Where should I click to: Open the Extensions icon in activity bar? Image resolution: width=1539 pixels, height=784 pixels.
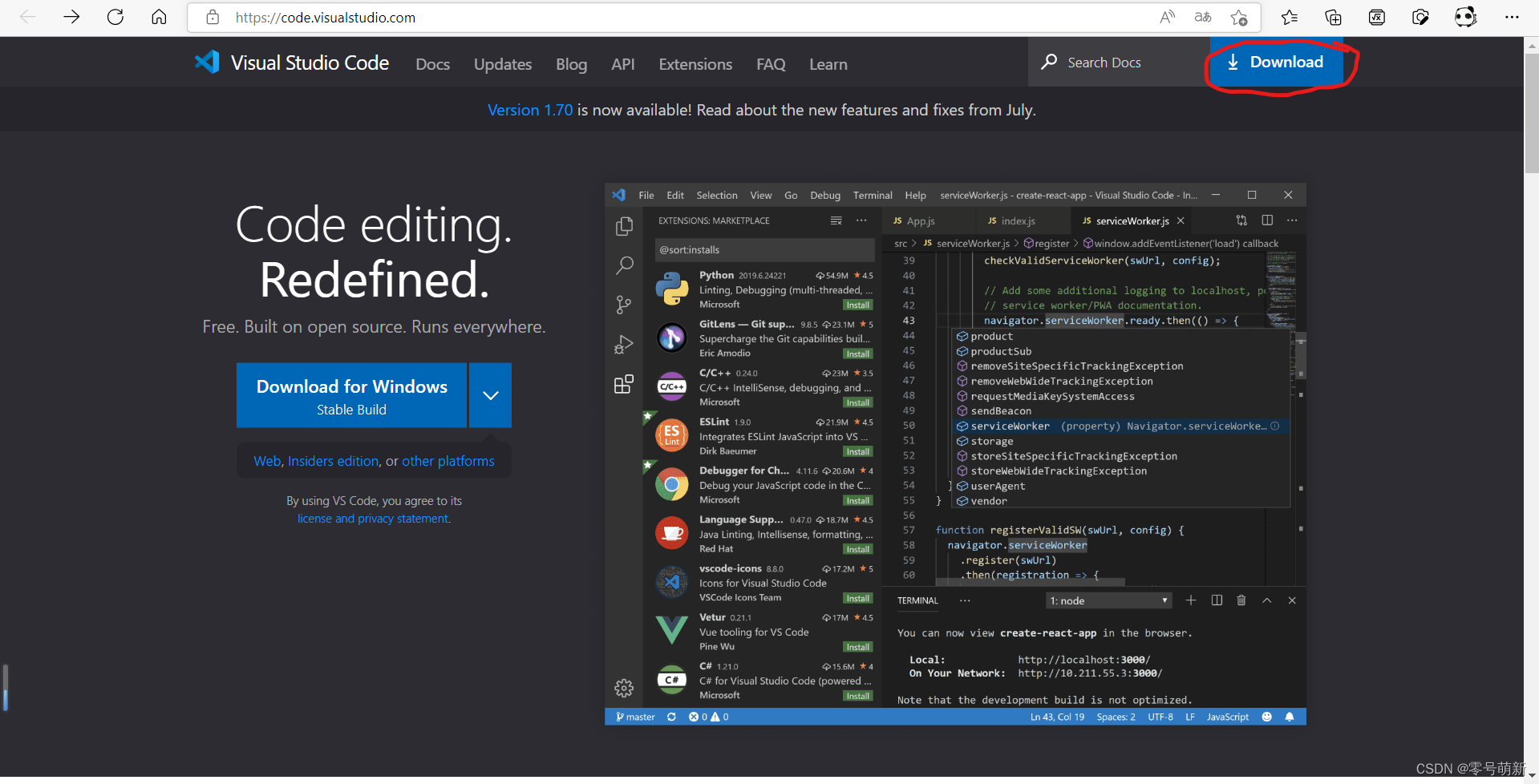point(624,384)
